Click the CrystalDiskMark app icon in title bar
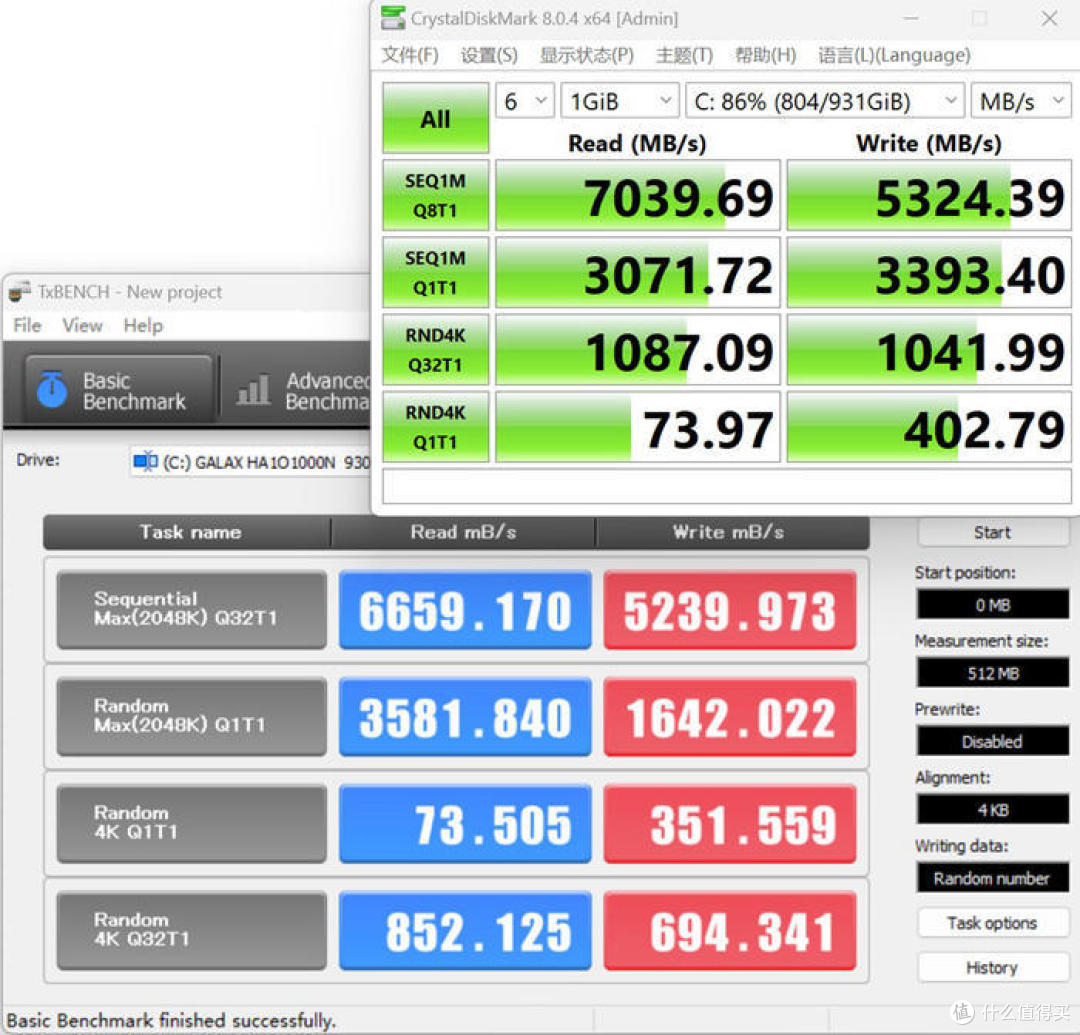 (x=393, y=17)
